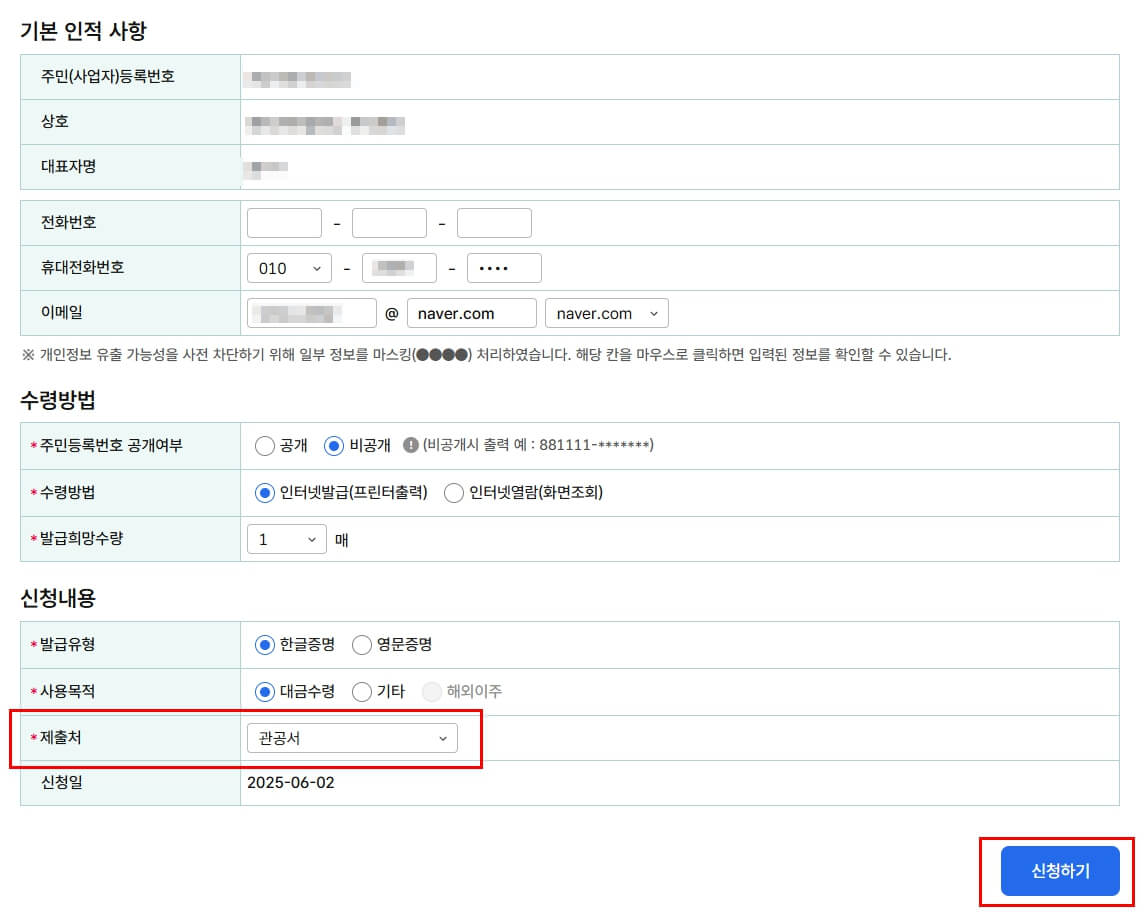Viewport: 1148px width, 920px height.
Task: Select 인터넷열람(화면조회) receiving method
Action: [453, 492]
